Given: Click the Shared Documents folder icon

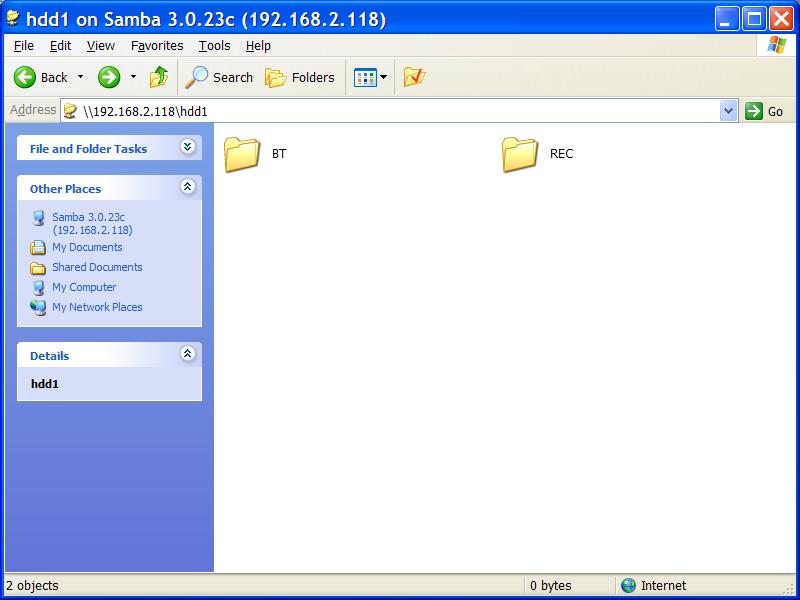Looking at the screenshot, I should point(38,267).
